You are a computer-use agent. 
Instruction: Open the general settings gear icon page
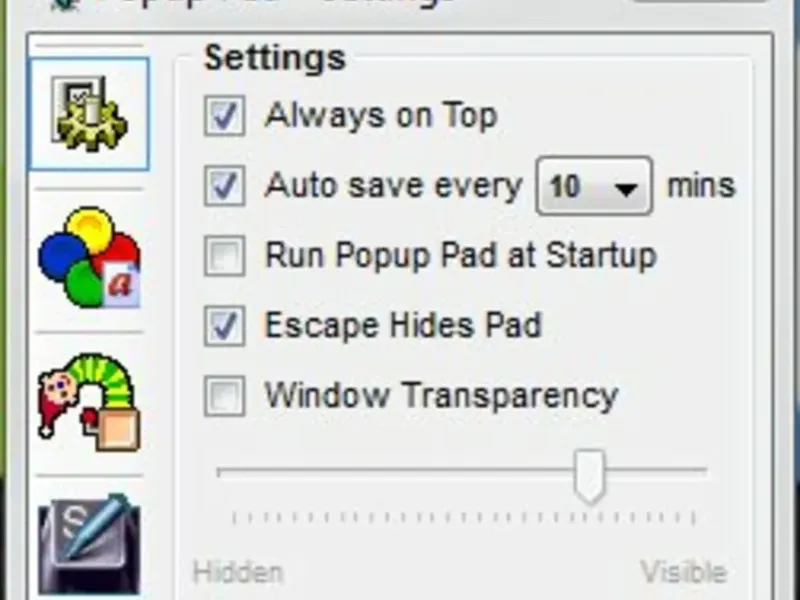[x=89, y=114]
